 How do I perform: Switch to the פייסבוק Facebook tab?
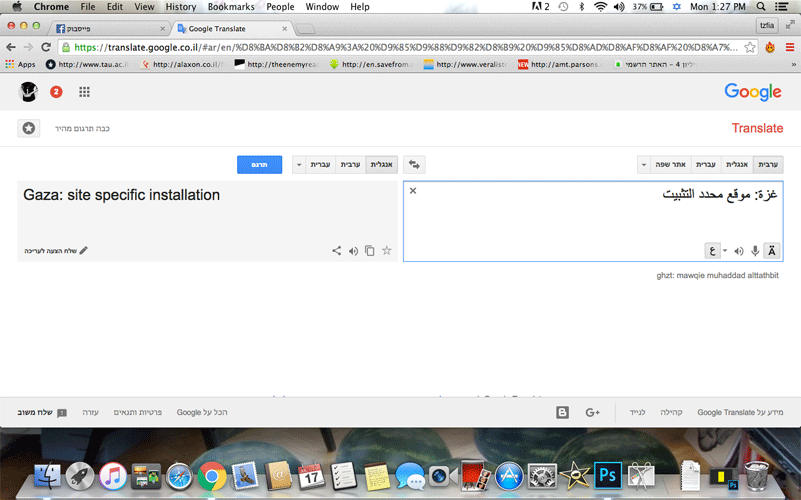pos(110,29)
